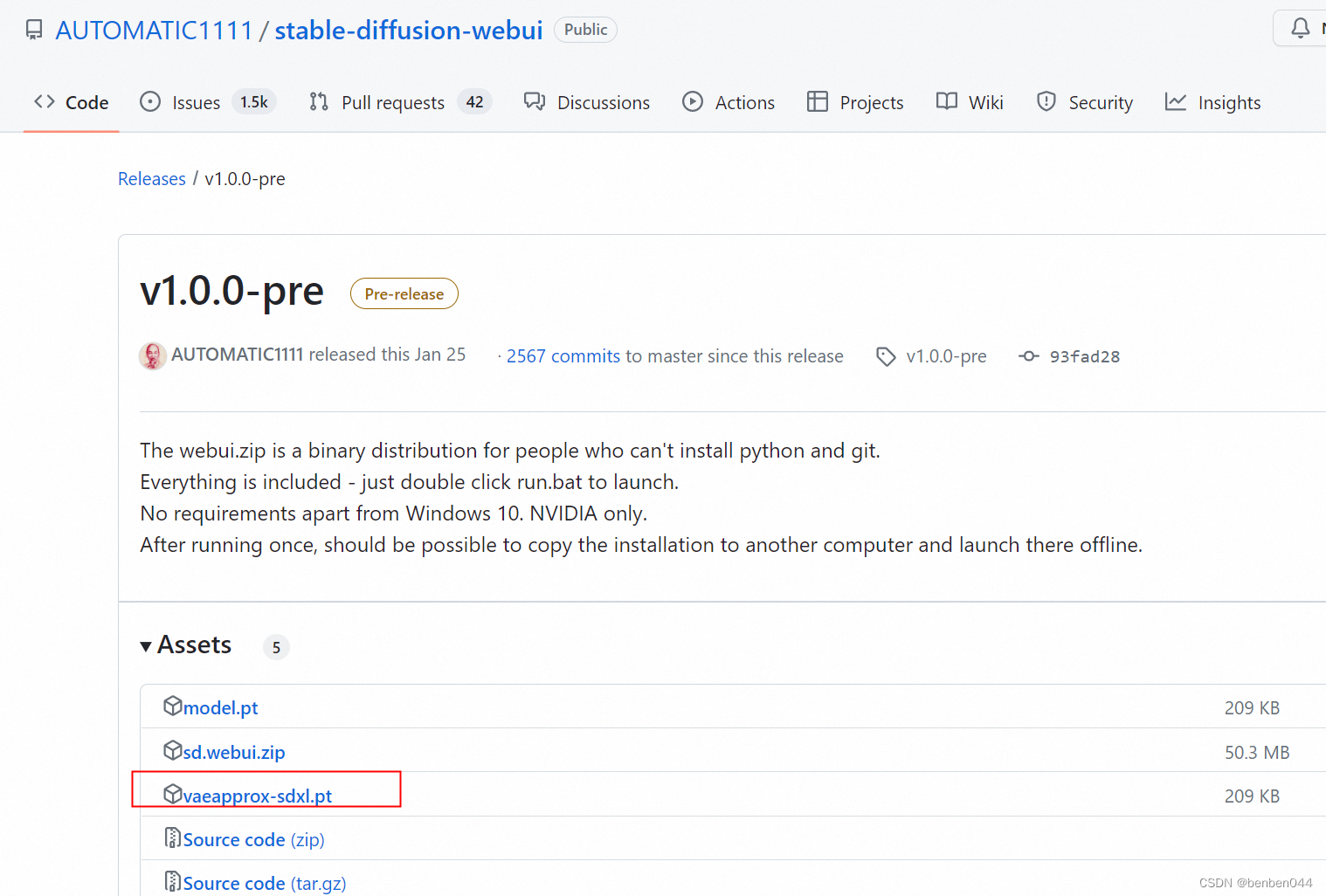
Task: Click the Discussions speech bubble icon
Action: click(535, 102)
